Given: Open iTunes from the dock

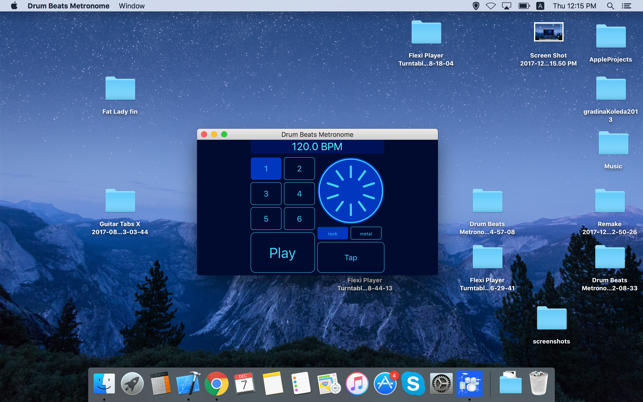Looking at the screenshot, I should pyautogui.click(x=357, y=384).
